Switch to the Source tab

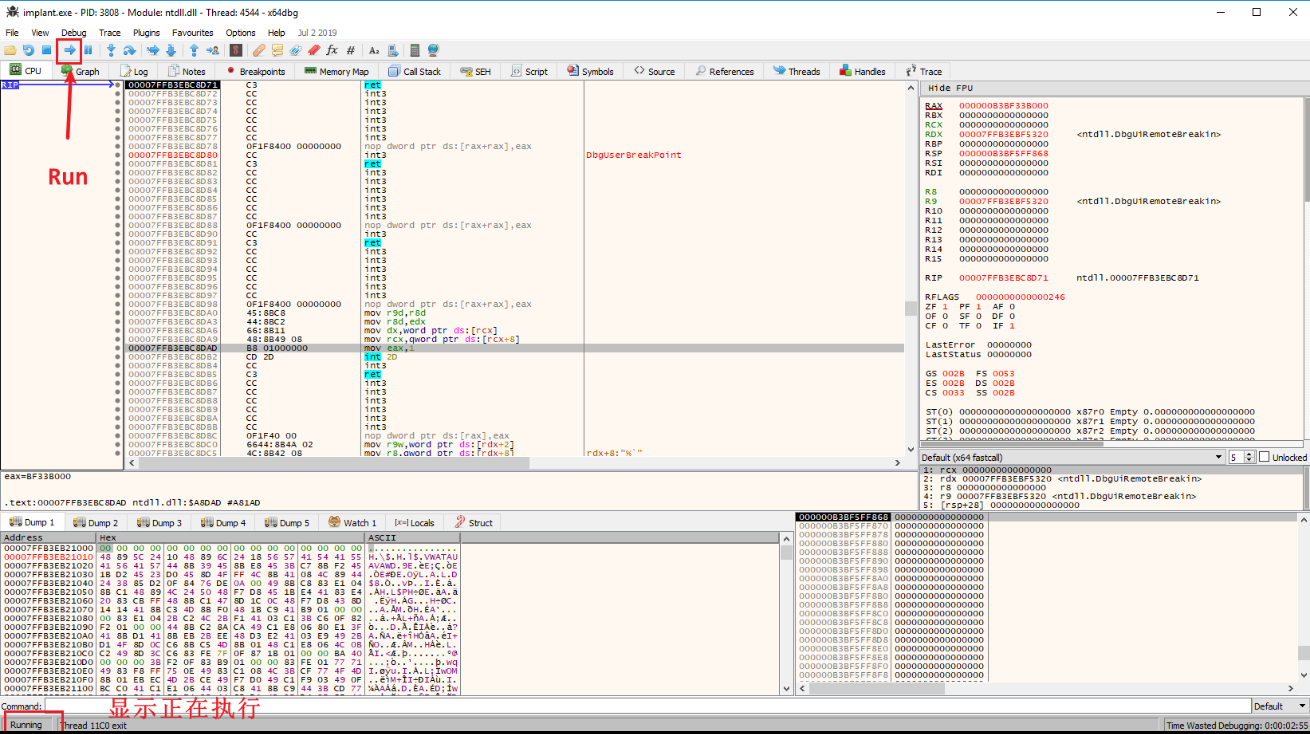(654, 71)
